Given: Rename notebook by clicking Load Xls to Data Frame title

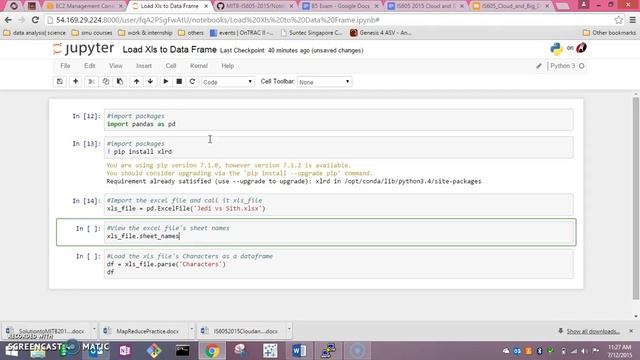Looking at the screenshot, I should pos(169,50).
